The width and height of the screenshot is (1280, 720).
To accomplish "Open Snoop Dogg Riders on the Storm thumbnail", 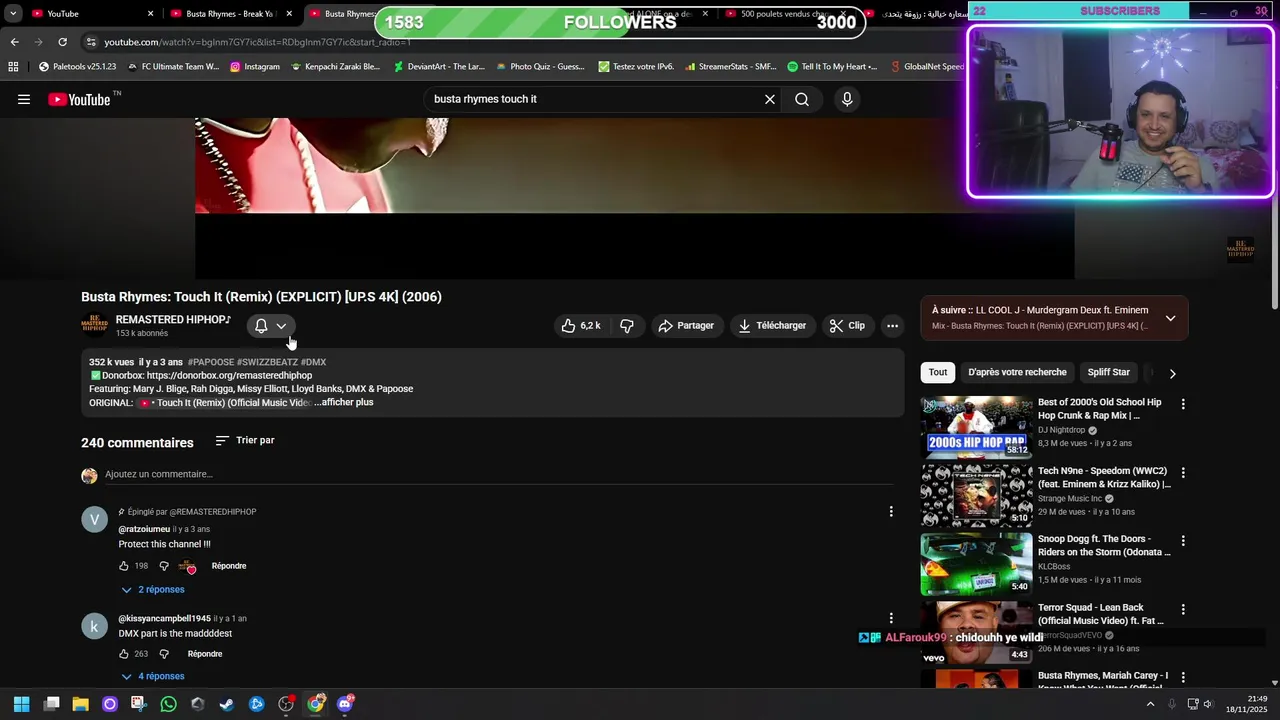I will tap(976, 564).
